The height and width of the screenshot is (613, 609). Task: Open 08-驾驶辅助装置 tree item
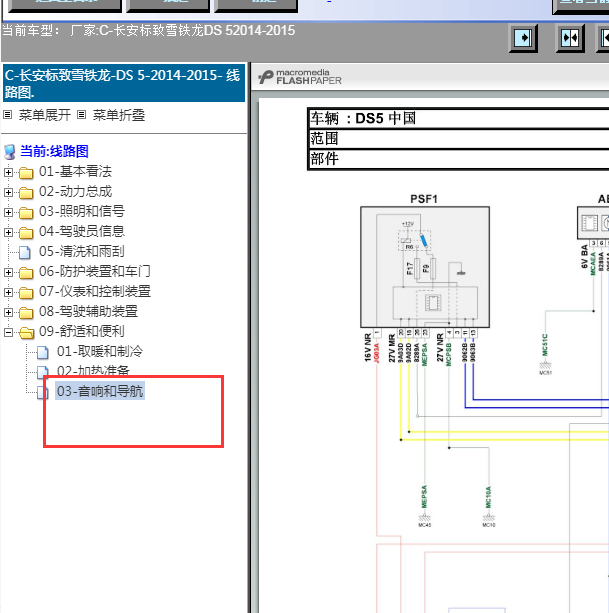point(88,312)
